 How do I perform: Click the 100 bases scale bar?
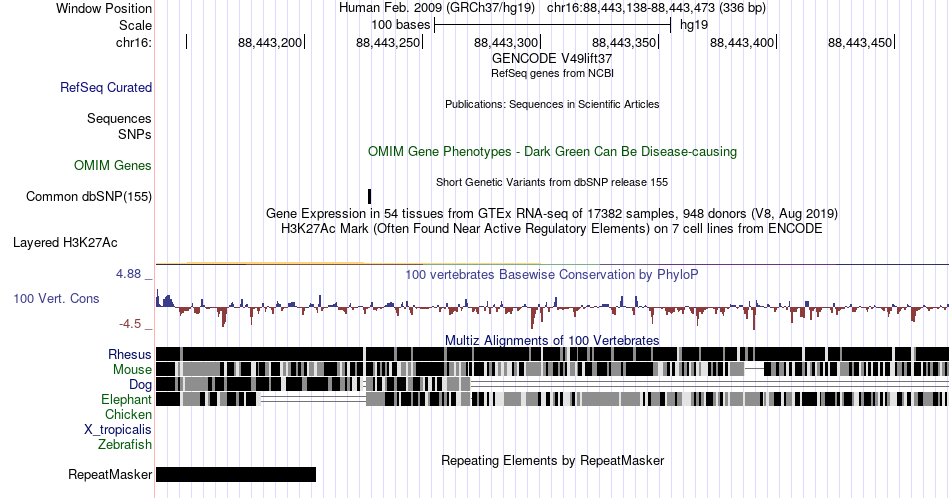pos(553,25)
